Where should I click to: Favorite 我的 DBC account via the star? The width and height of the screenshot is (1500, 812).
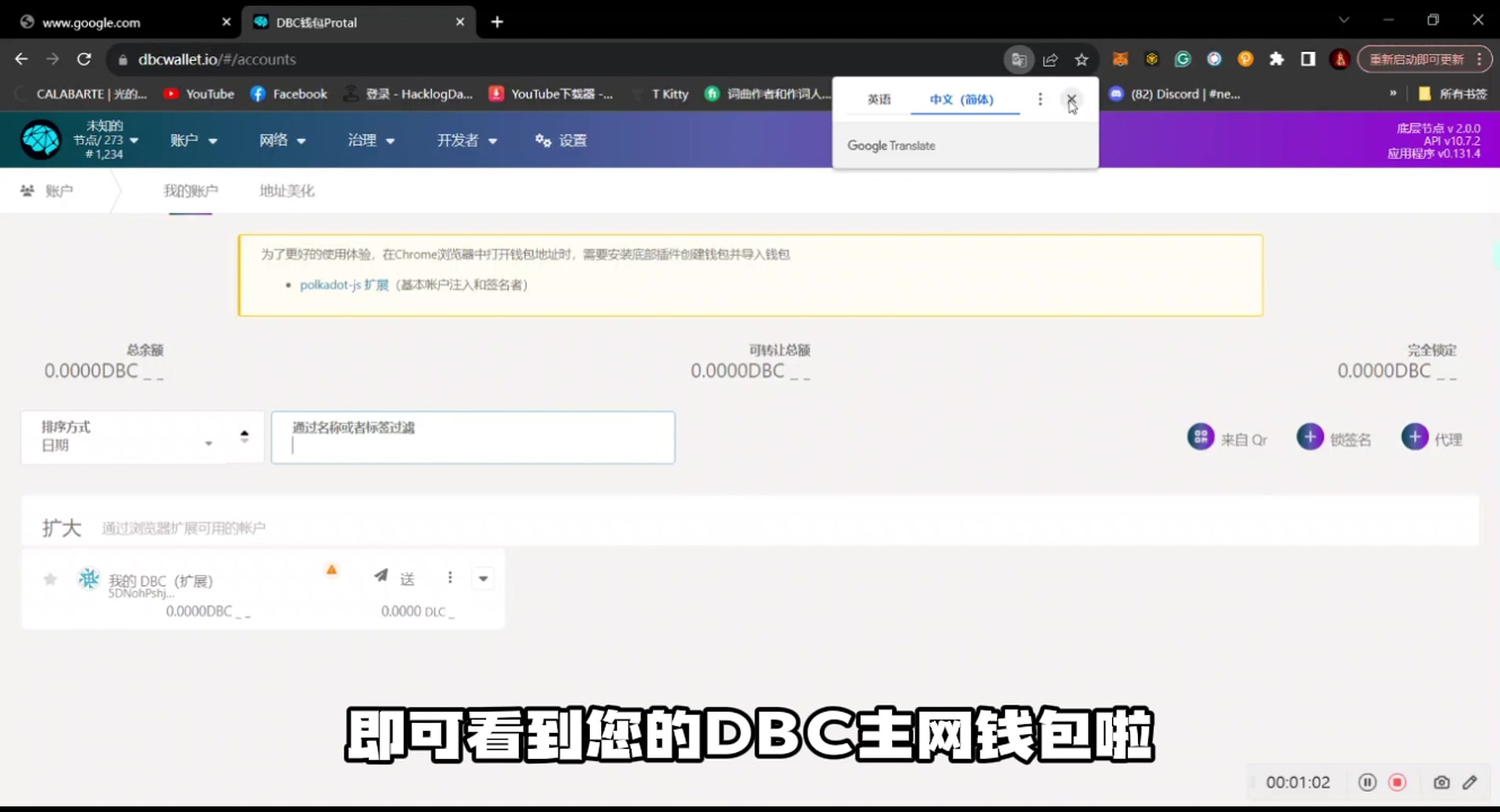[50, 579]
